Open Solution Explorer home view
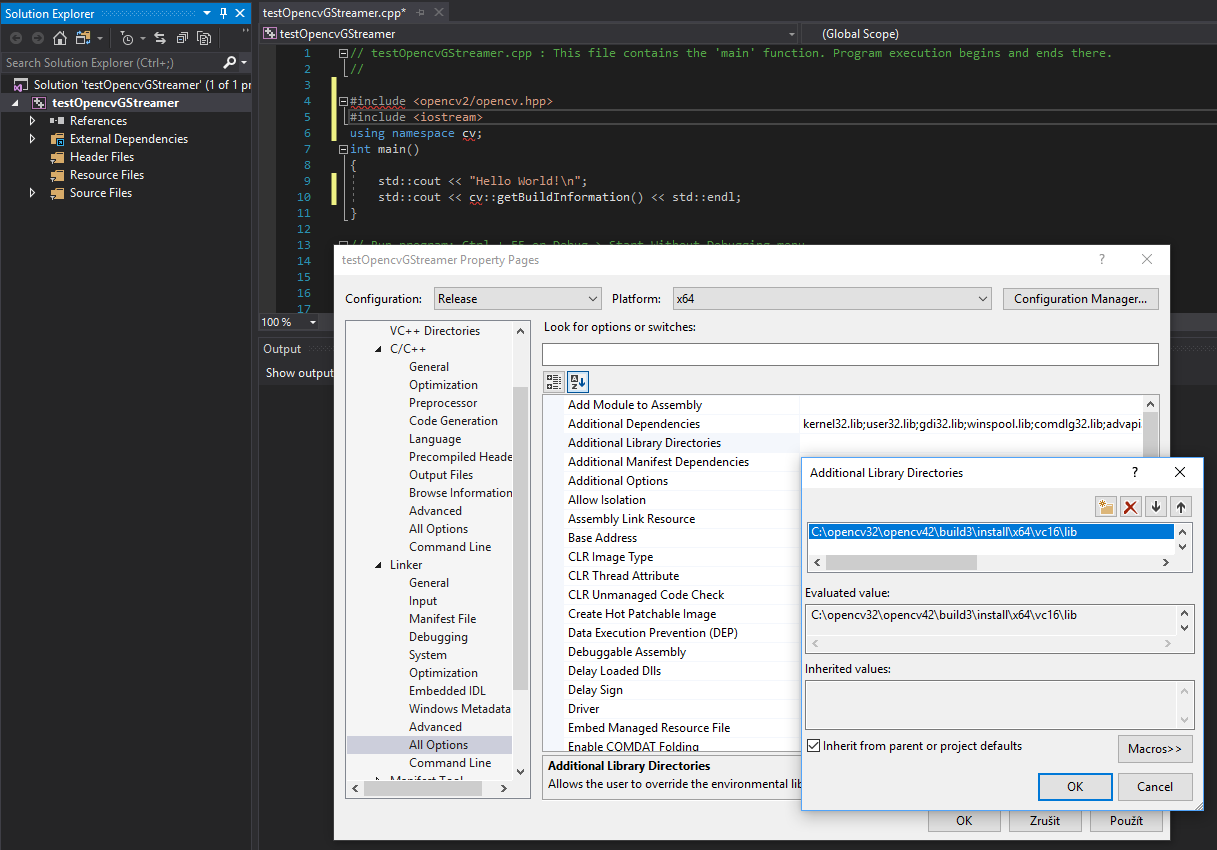This screenshot has height=850, width=1217. tap(59, 38)
